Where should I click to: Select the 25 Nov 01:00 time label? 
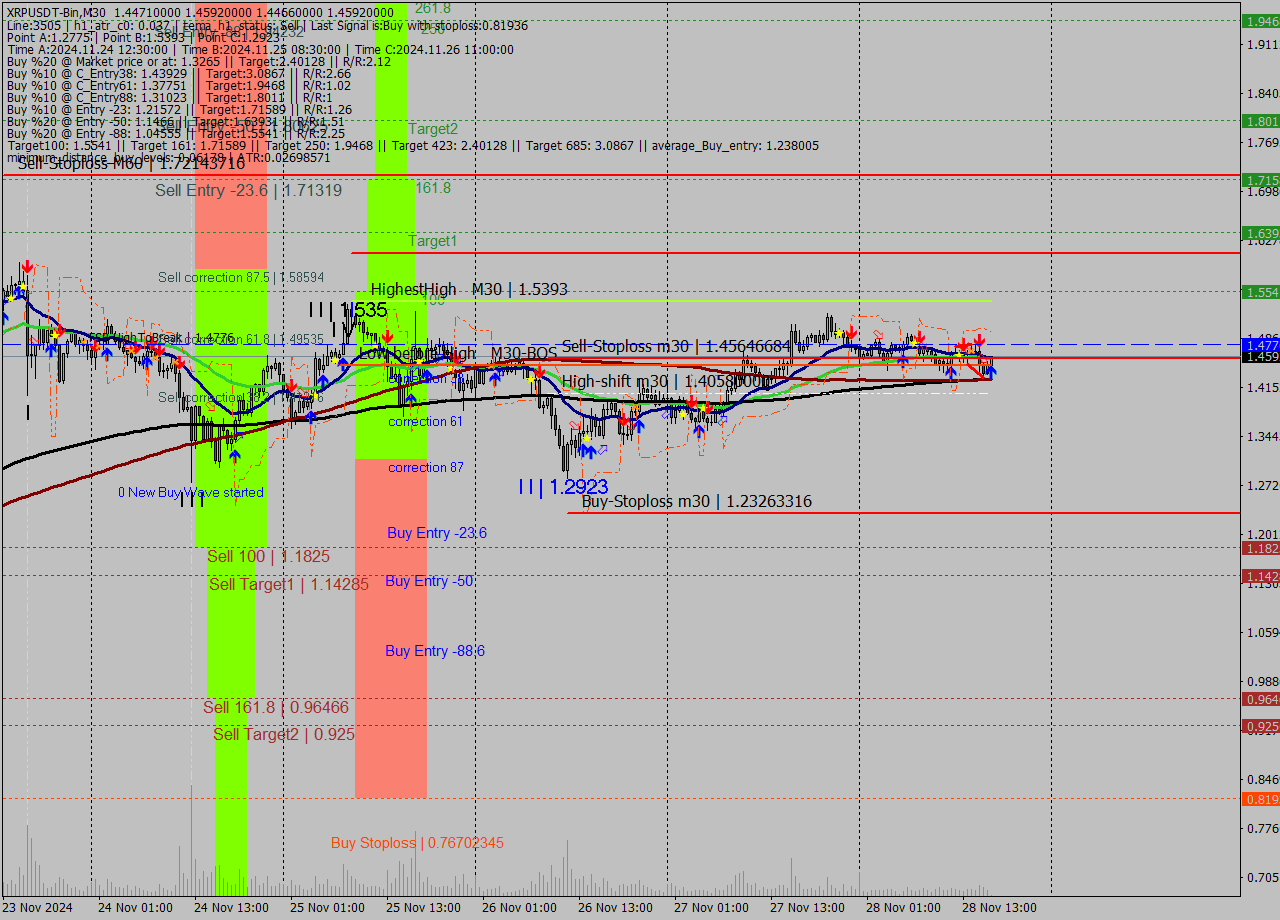[x=327, y=908]
